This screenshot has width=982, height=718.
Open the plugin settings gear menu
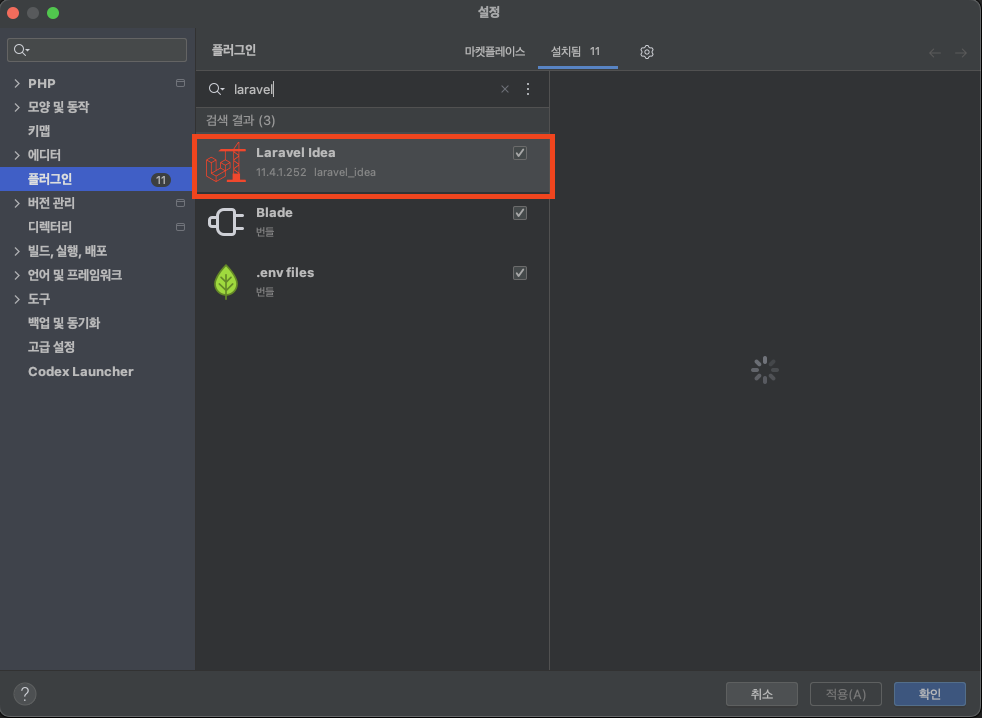[x=646, y=51]
